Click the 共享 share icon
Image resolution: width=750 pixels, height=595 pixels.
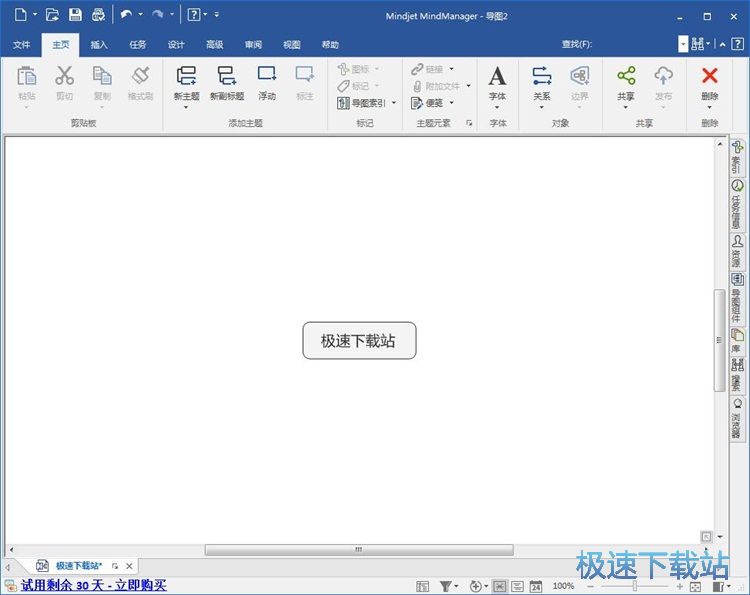click(x=625, y=77)
